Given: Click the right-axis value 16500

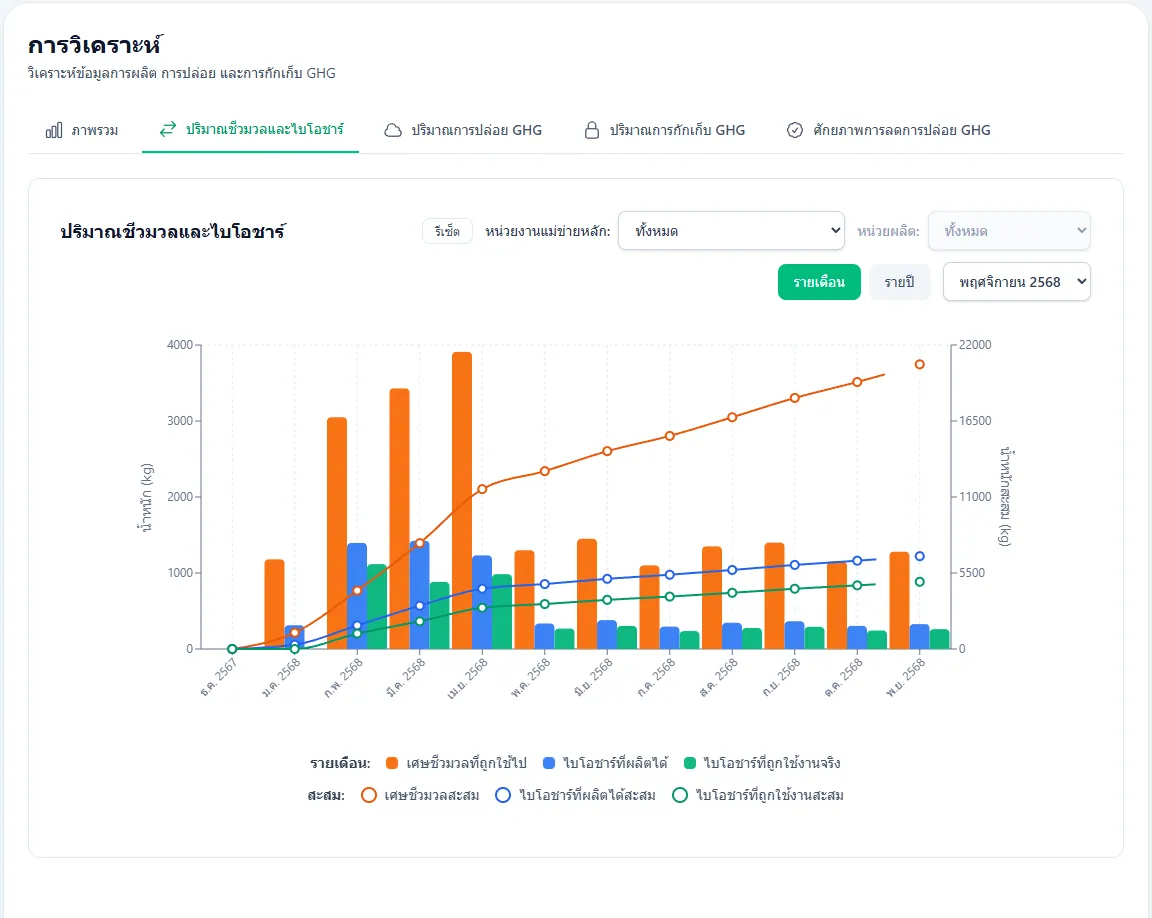Looking at the screenshot, I should click(975, 421).
